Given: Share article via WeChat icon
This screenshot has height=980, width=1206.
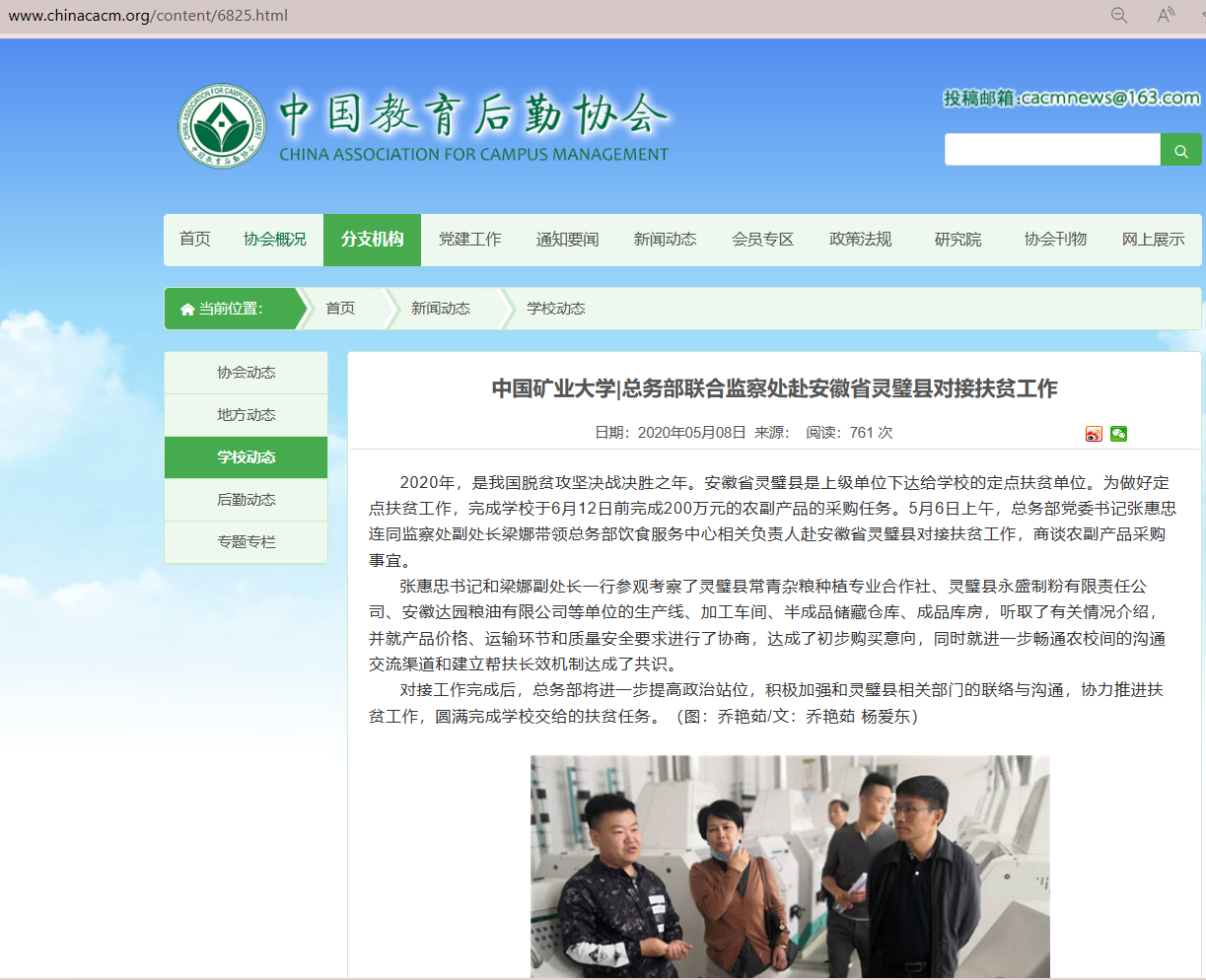Looking at the screenshot, I should pyautogui.click(x=1118, y=434).
